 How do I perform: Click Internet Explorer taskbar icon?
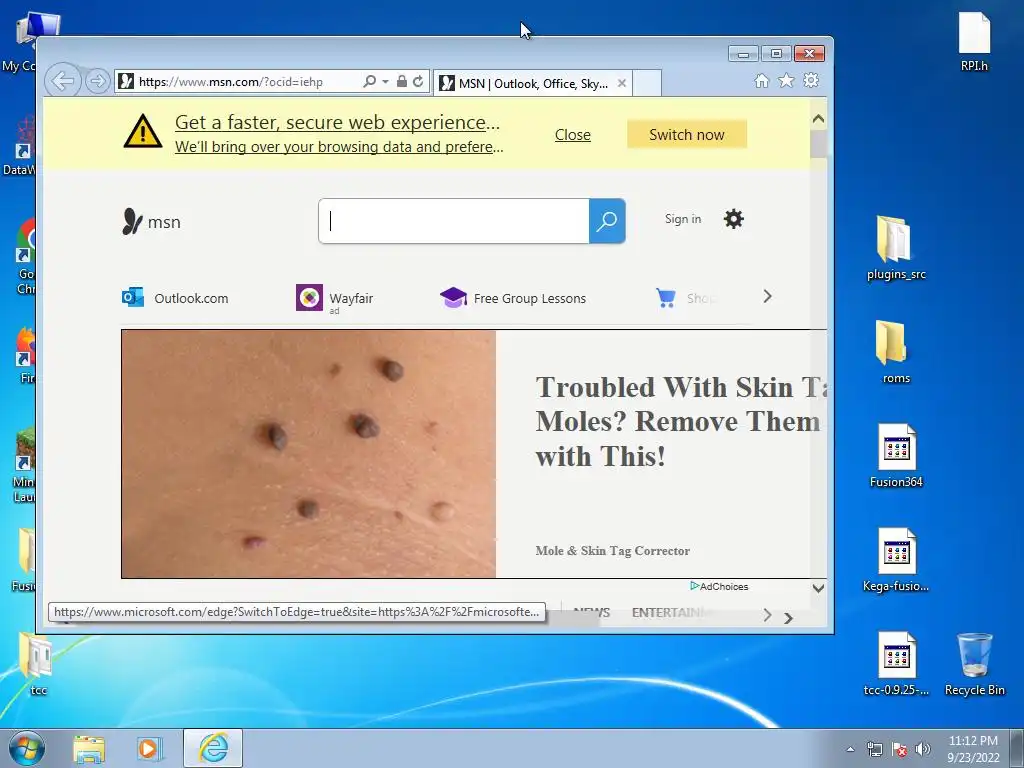(x=213, y=748)
